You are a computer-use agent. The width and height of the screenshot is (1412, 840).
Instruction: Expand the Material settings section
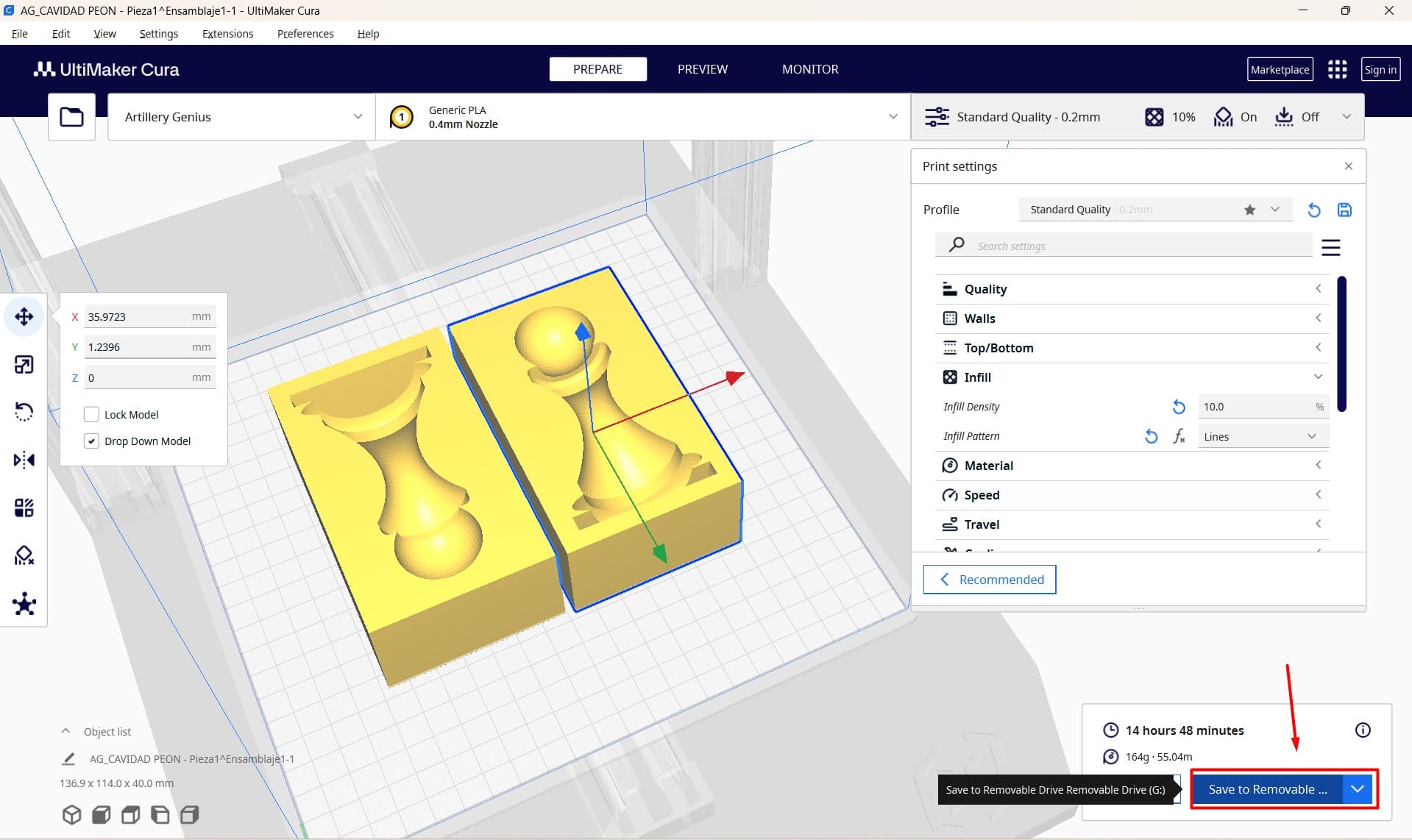tap(1132, 466)
